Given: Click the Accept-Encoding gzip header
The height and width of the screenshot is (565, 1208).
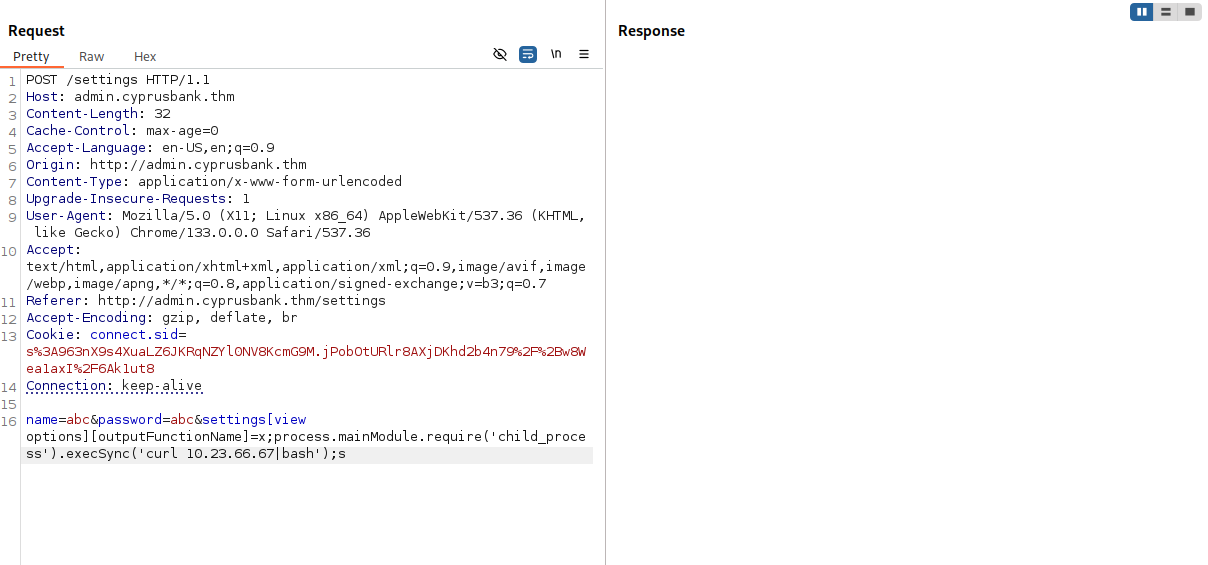Looking at the screenshot, I should point(162,318).
